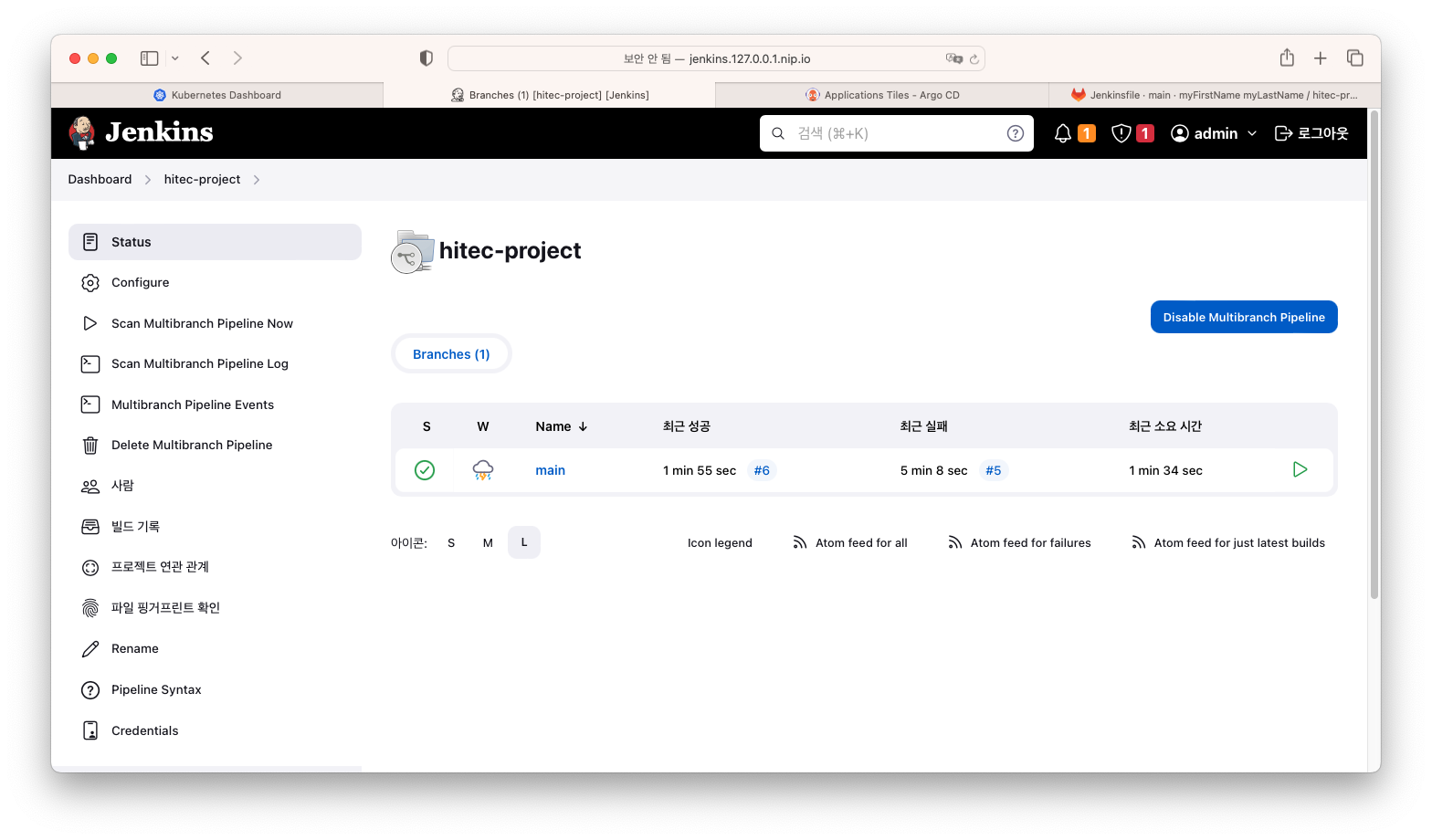Screen dimensions: 1432x840
Task: Focus the Jenkins search field
Action: pos(897,133)
